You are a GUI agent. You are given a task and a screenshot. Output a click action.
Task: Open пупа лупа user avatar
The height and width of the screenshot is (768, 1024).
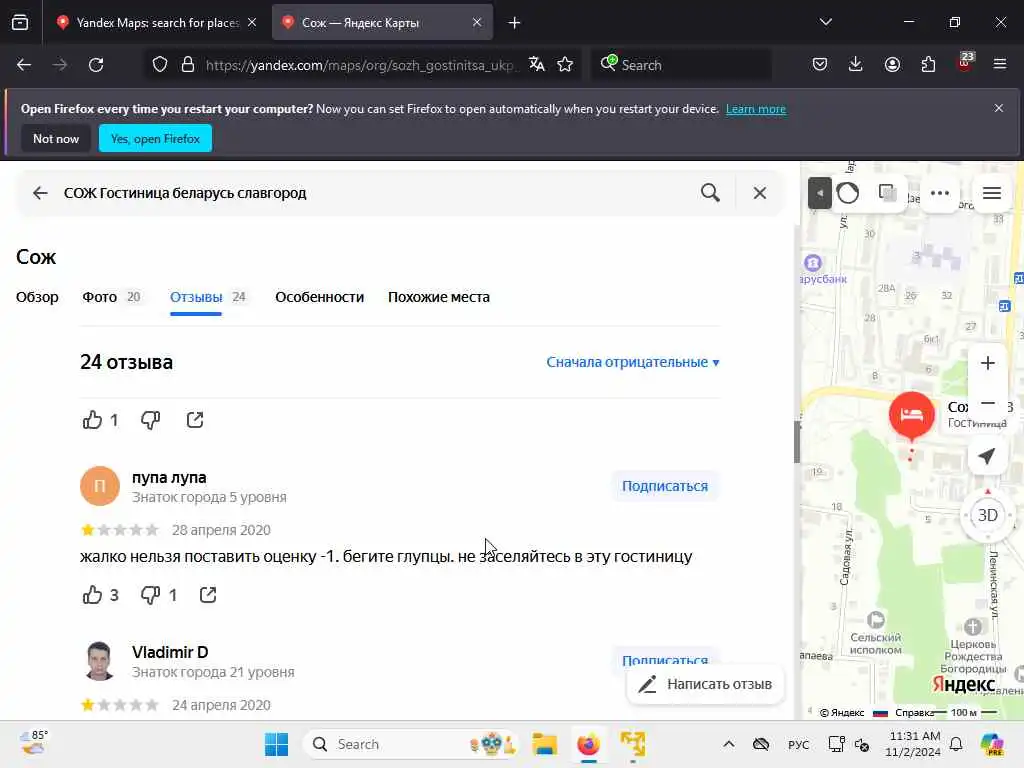click(100, 486)
